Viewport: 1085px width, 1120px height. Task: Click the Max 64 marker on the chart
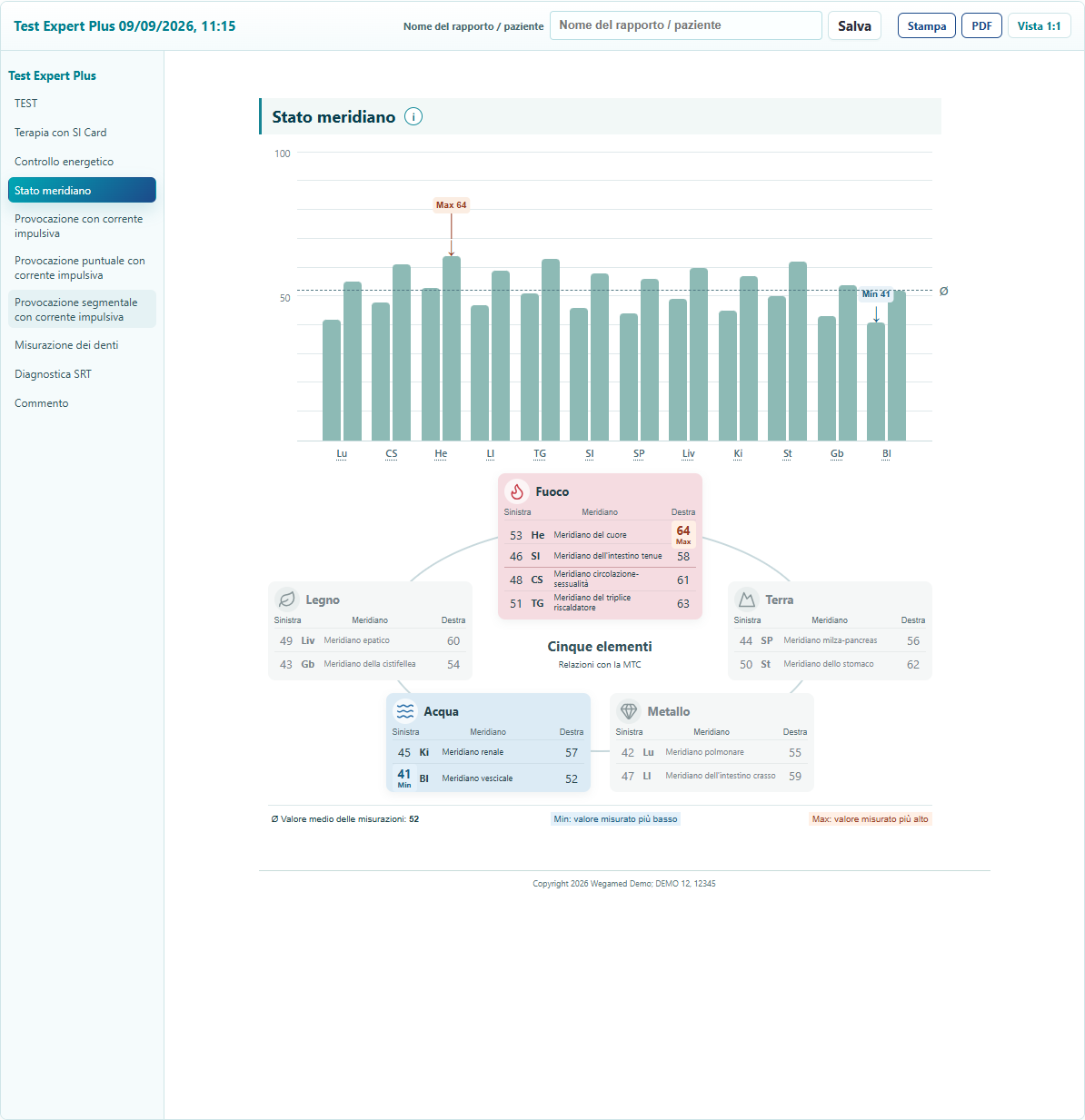pyautogui.click(x=451, y=205)
